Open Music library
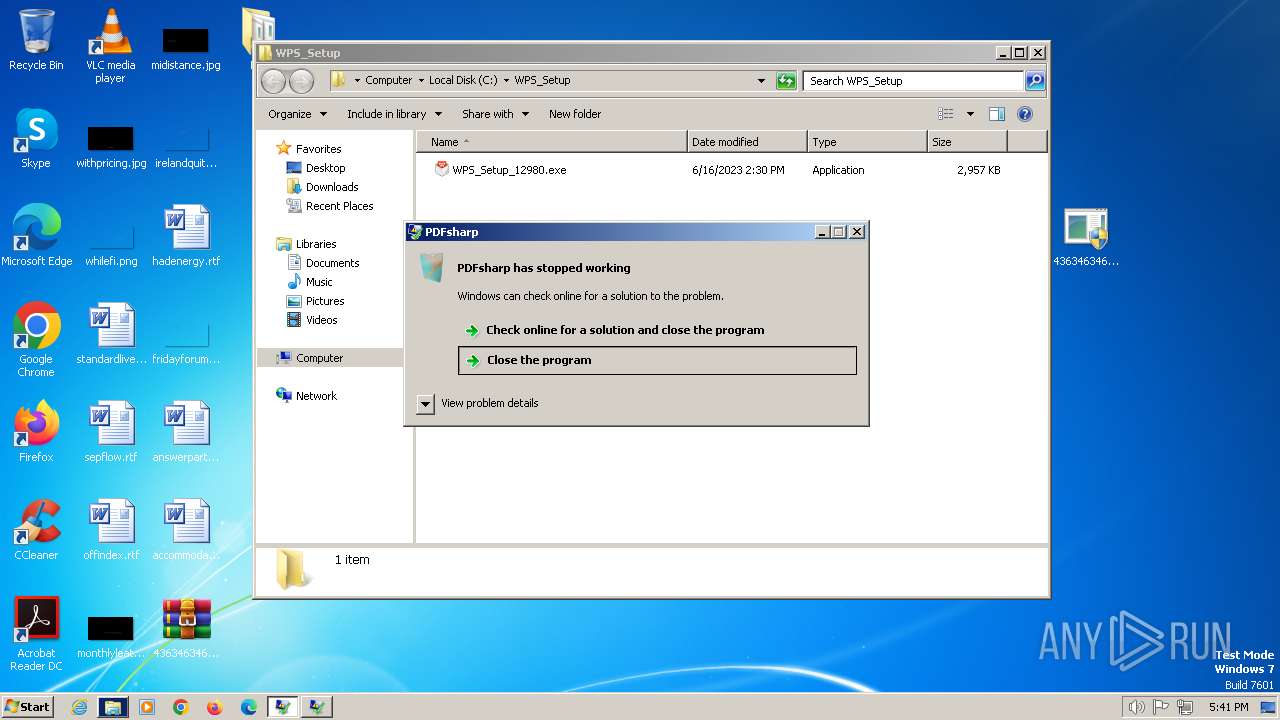 click(x=319, y=282)
